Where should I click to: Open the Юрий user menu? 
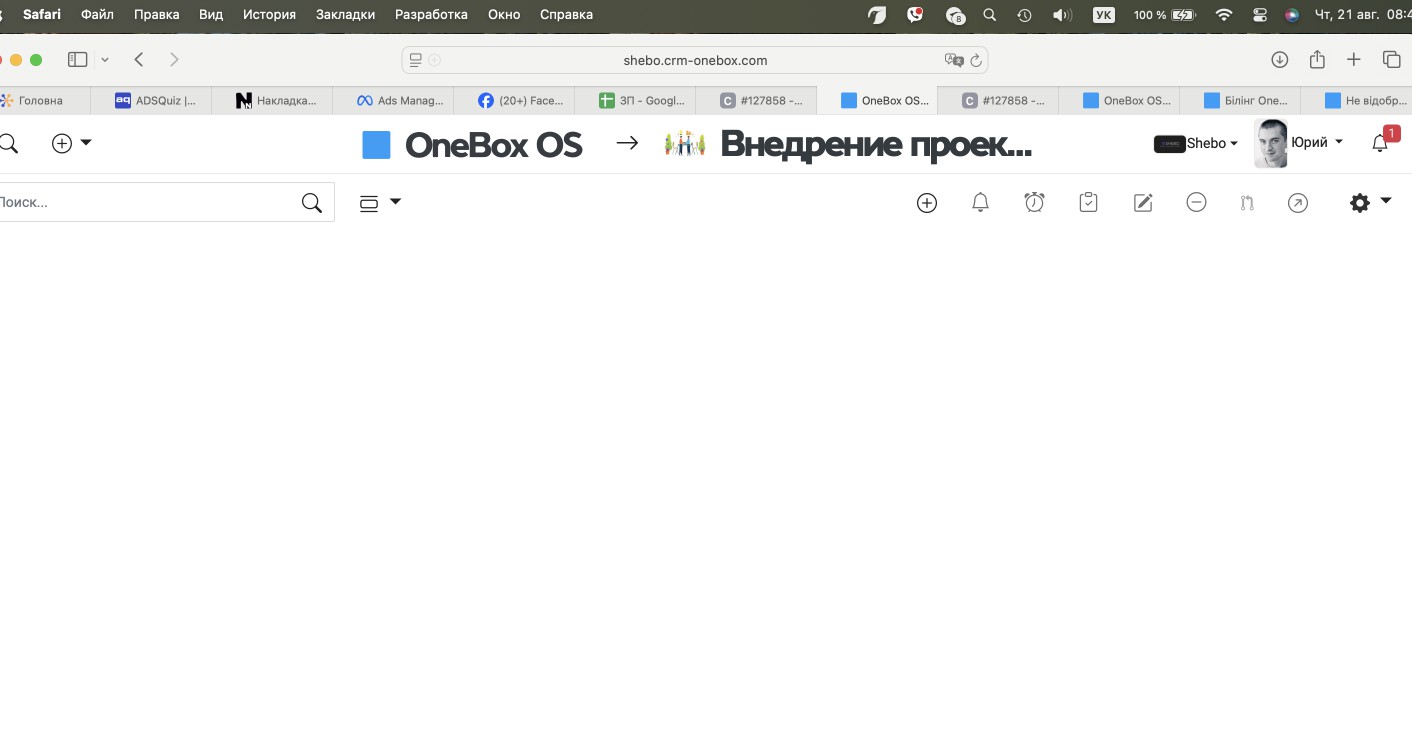tap(1317, 143)
